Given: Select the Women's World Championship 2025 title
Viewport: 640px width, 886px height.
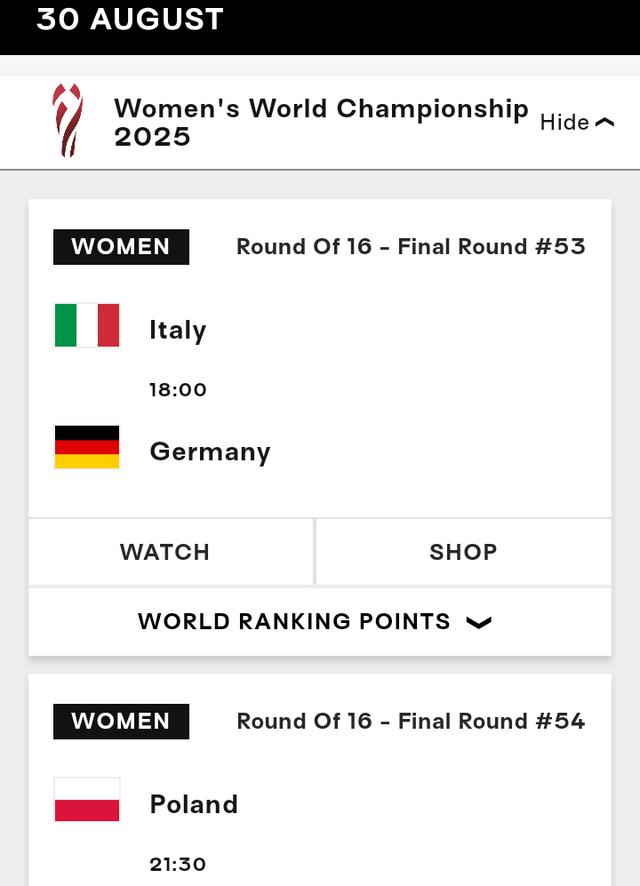Looking at the screenshot, I should [321, 122].
